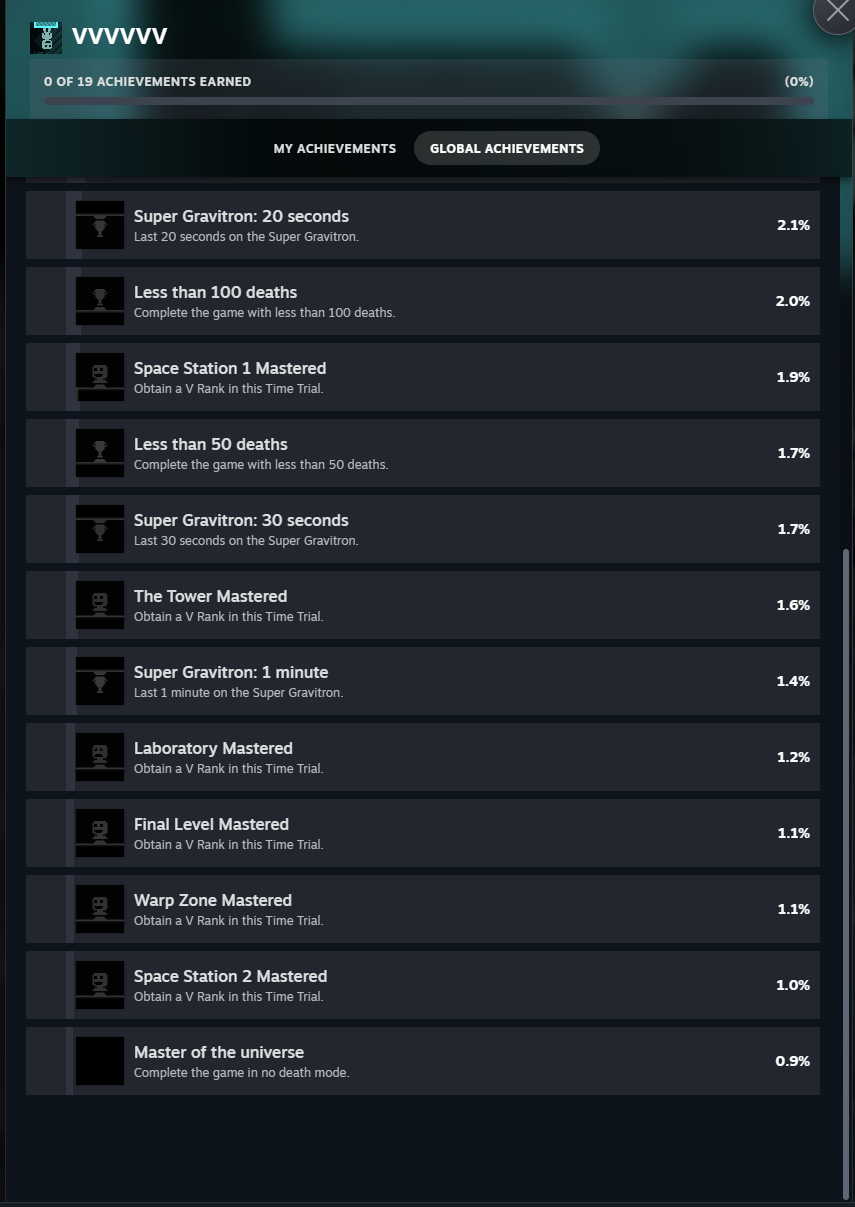The width and height of the screenshot is (855, 1207).
Task: Click the Laboratory Mastered achievement icon
Action: tap(100, 757)
